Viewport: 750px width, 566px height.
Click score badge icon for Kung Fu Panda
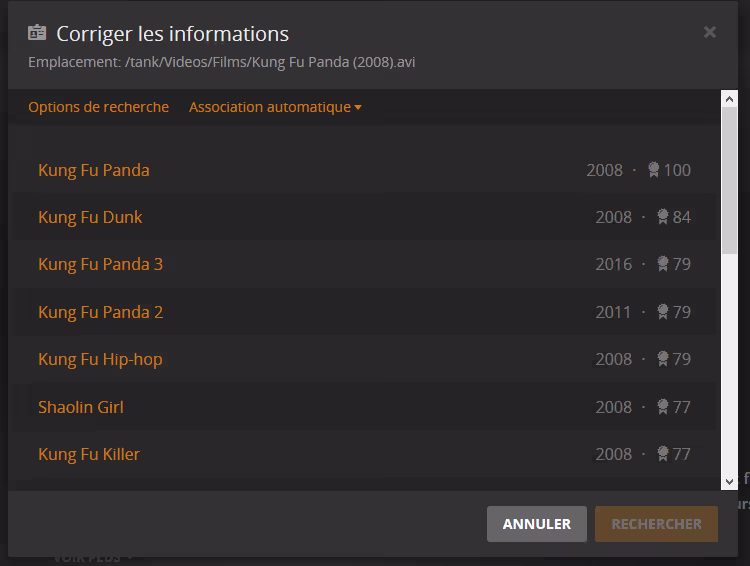[653, 170]
